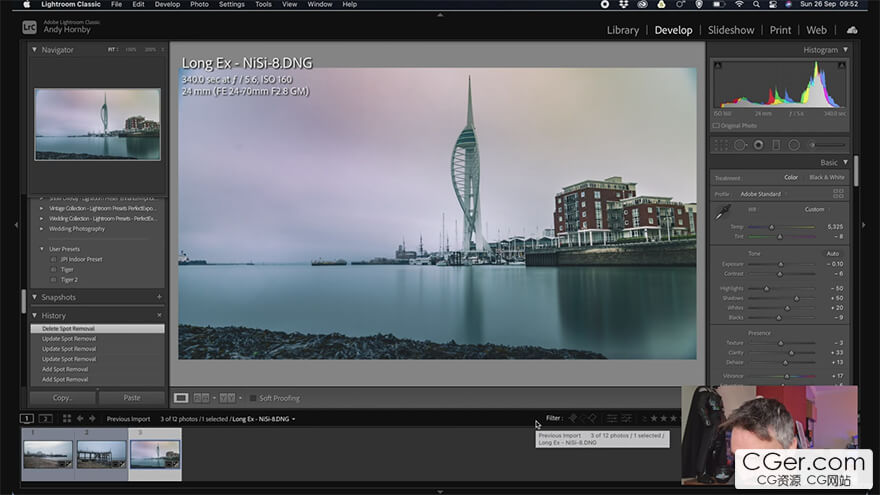Click Auto tone button
This screenshot has height=495, width=880.
click(x=832, y=254)
